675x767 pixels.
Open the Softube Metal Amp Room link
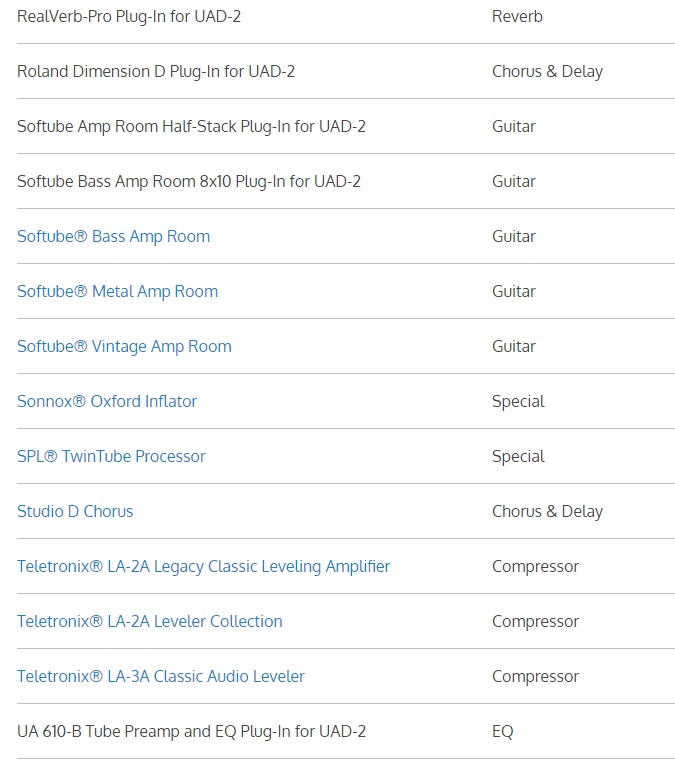pyautogui.click(x=117, y=292)
